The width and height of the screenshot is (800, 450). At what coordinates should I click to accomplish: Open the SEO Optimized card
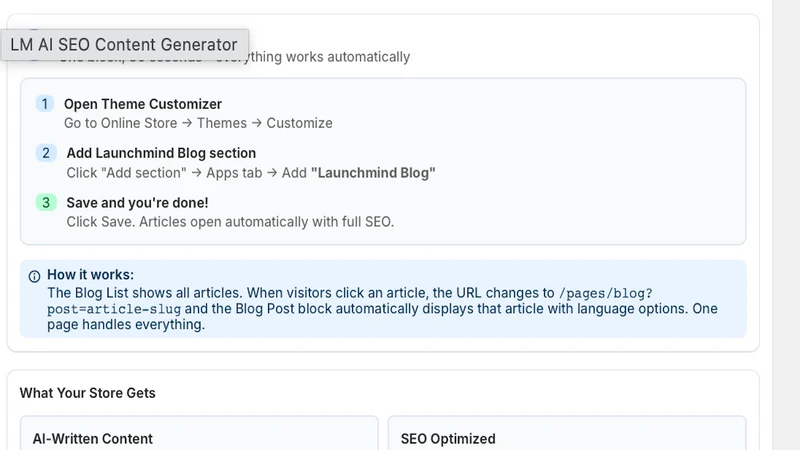(567, 433)
